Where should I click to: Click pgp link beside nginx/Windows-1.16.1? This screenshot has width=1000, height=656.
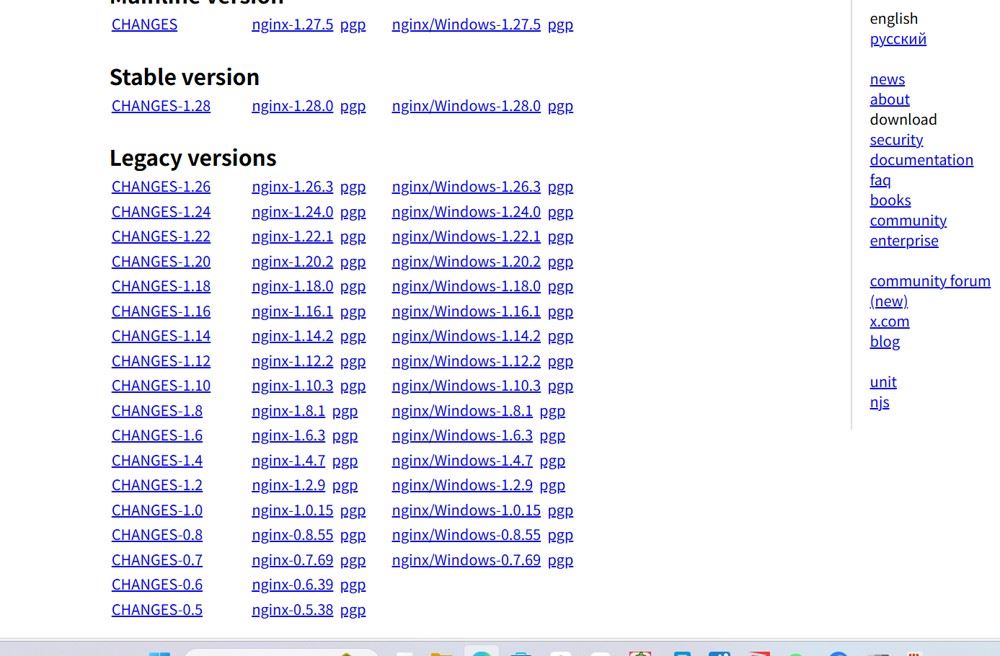point(560,311)
